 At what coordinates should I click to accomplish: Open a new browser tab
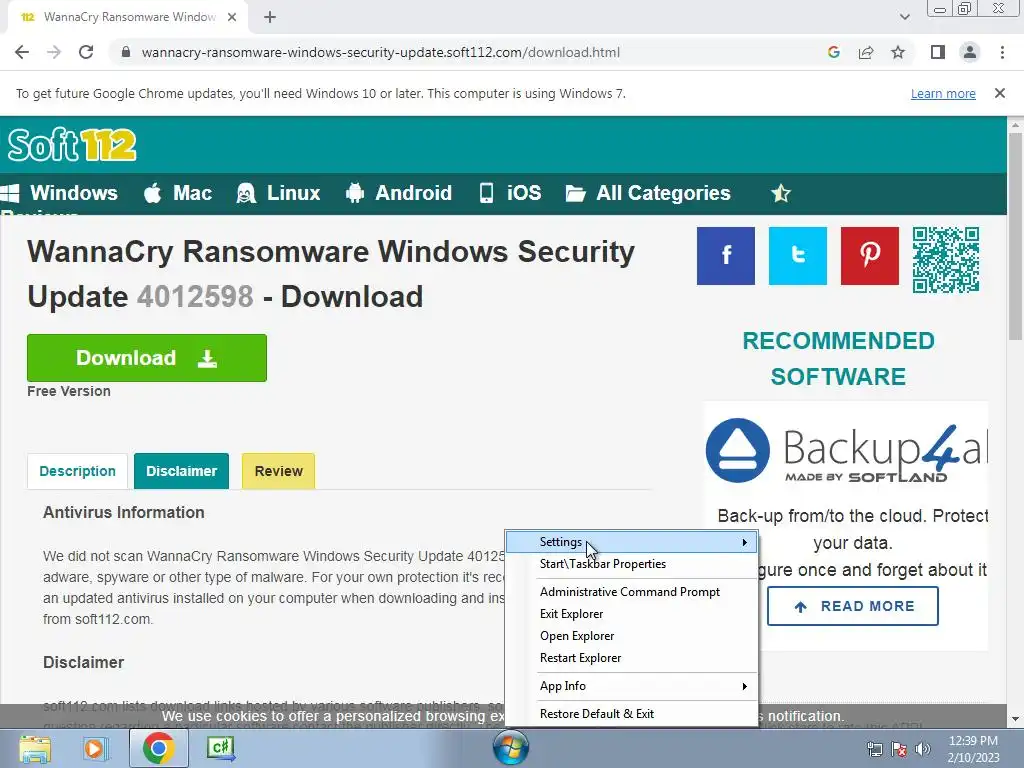coord(270,17)
